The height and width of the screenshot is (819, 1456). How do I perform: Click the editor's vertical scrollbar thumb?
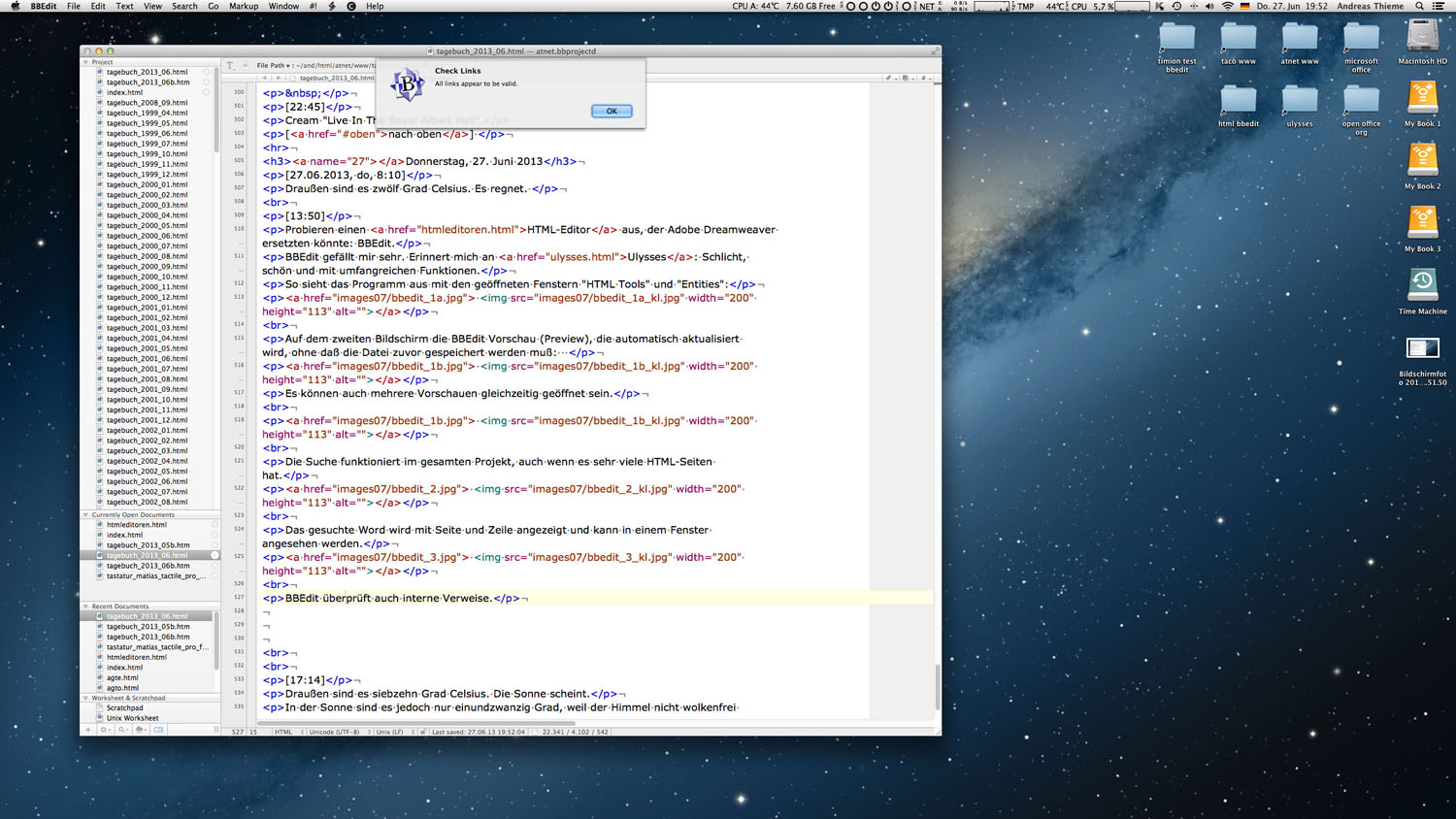(937, 687)
